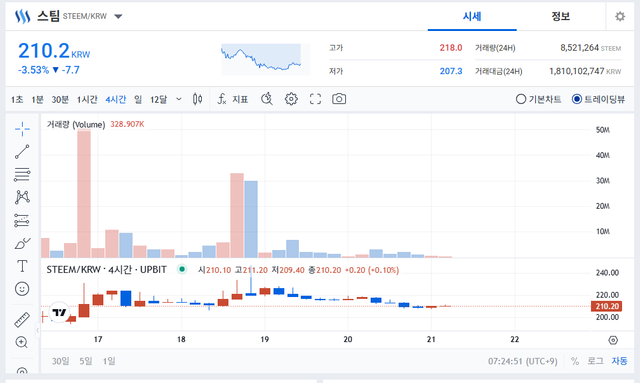Select the trend line drawing tool

point(22,151)
